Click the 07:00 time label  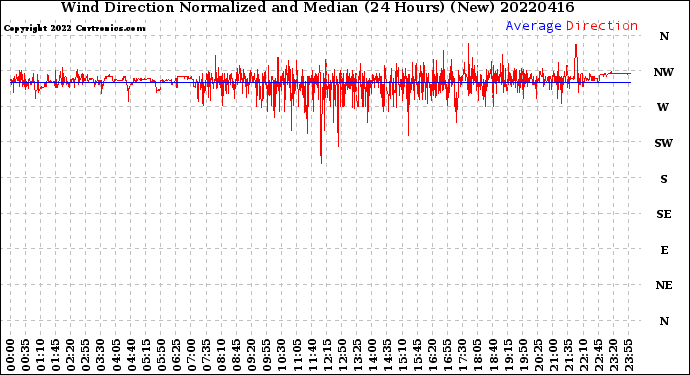tap(191, 355)
